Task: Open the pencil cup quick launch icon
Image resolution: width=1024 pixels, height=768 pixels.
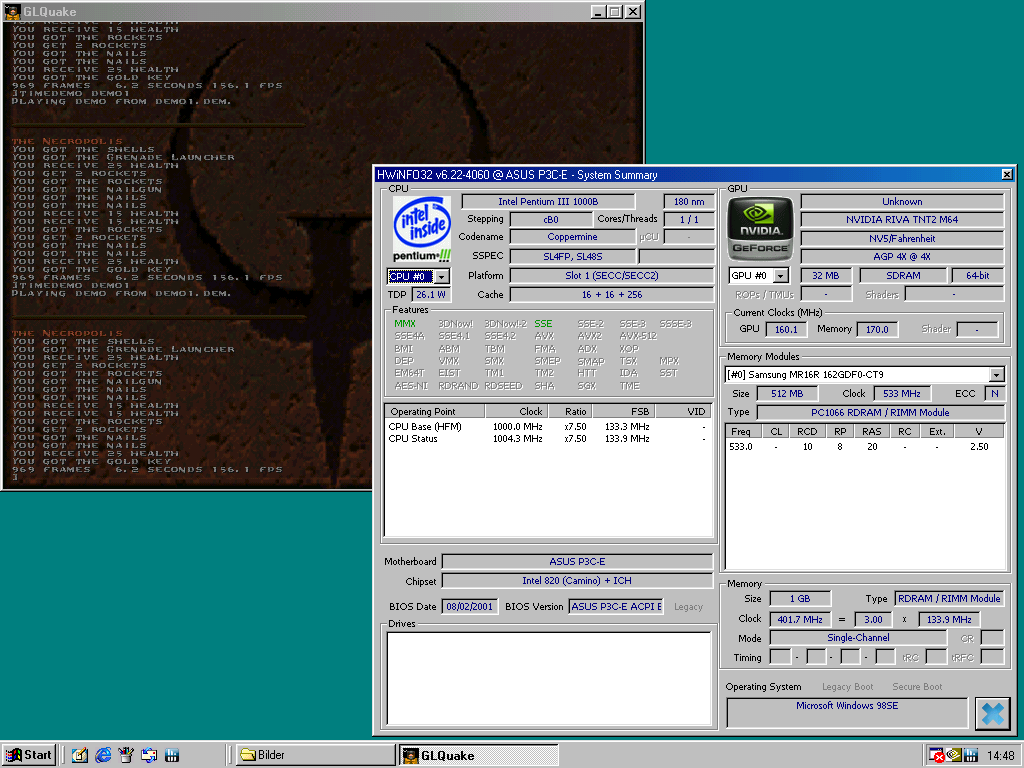Action: 126,755
